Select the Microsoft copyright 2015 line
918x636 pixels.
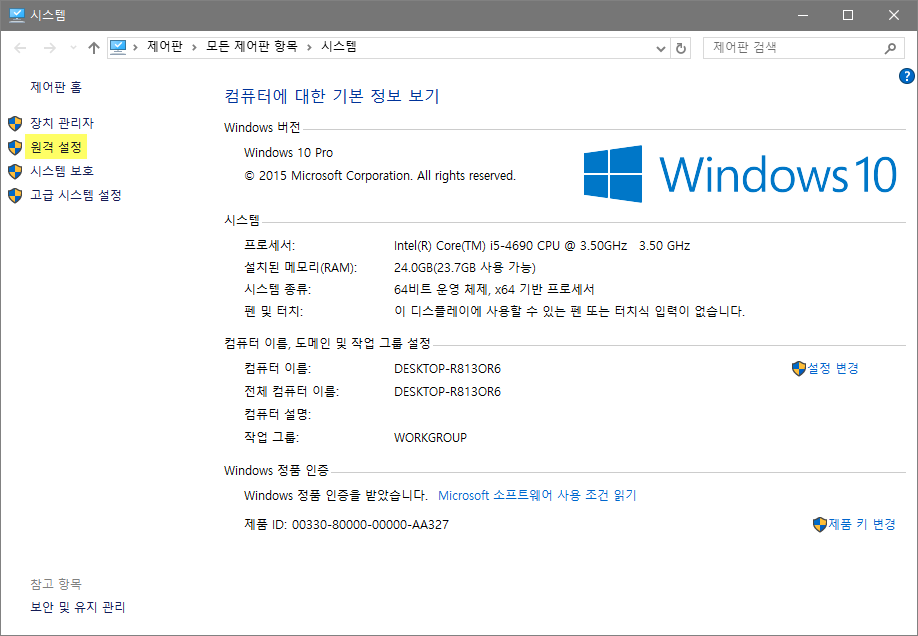[x=380, y=176]
